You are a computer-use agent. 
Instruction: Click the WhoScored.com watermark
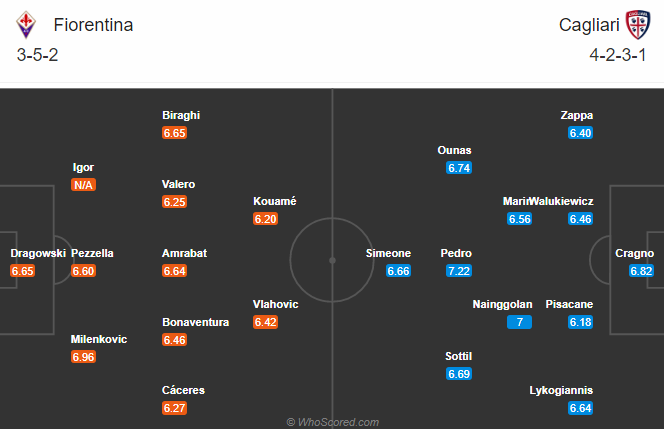click(332, 422)
